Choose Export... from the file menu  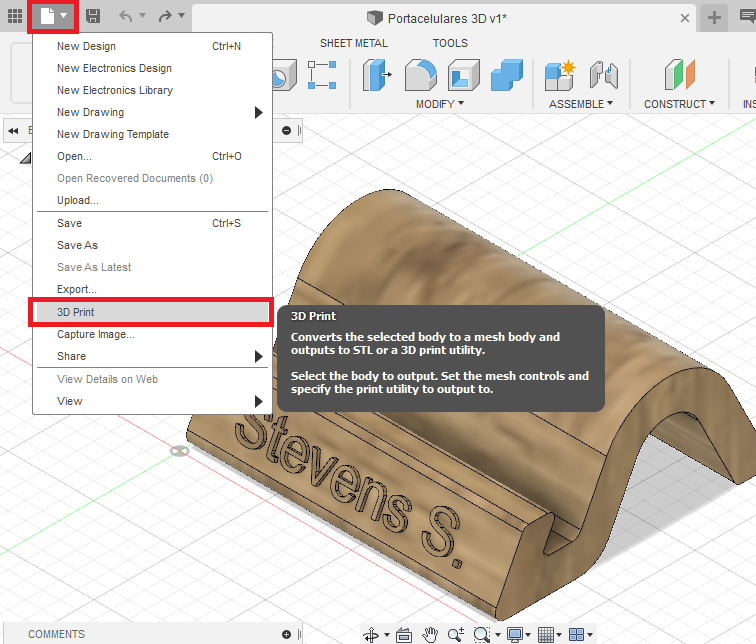[152, 289]
